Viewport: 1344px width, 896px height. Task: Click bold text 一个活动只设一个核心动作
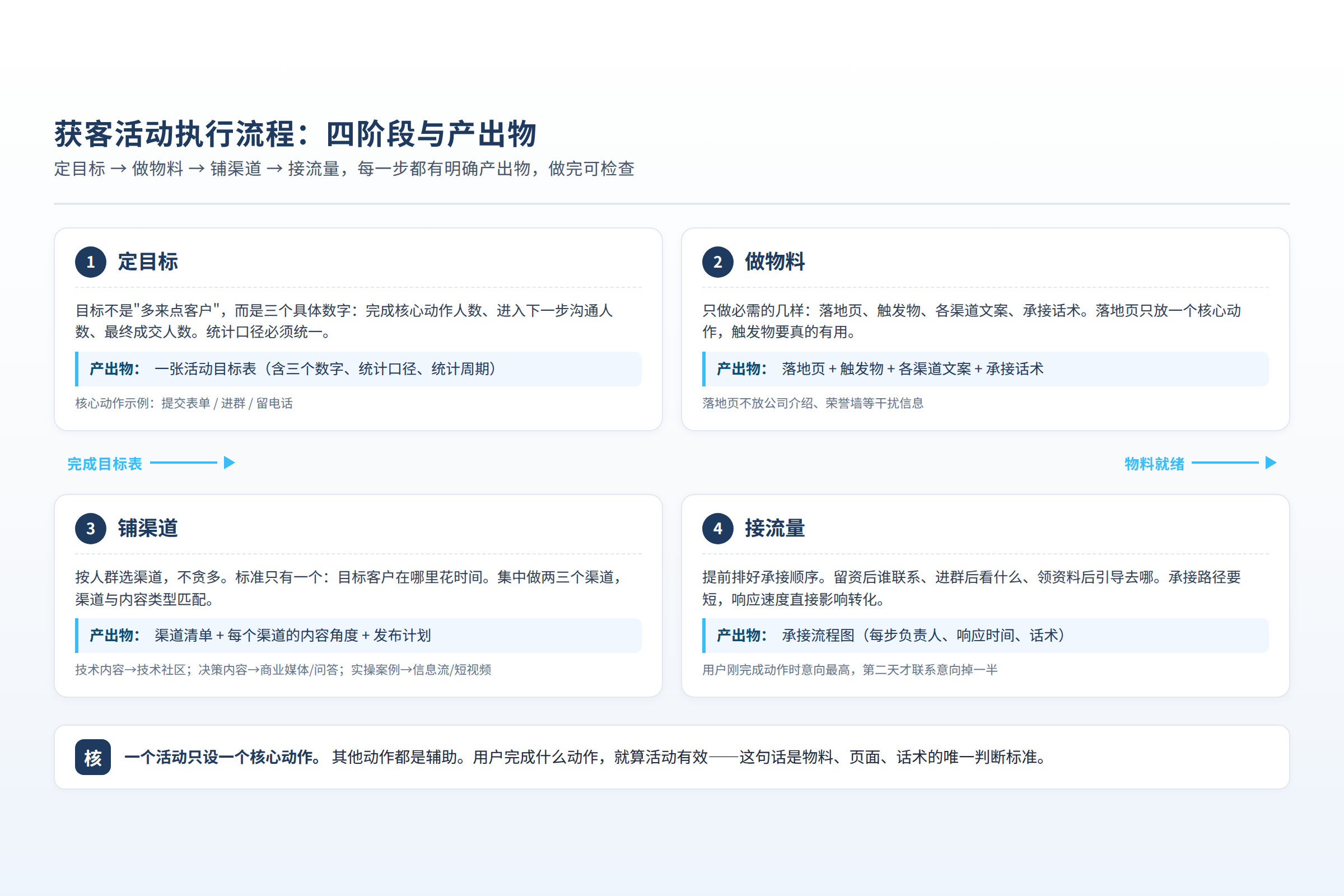point(223,757)
